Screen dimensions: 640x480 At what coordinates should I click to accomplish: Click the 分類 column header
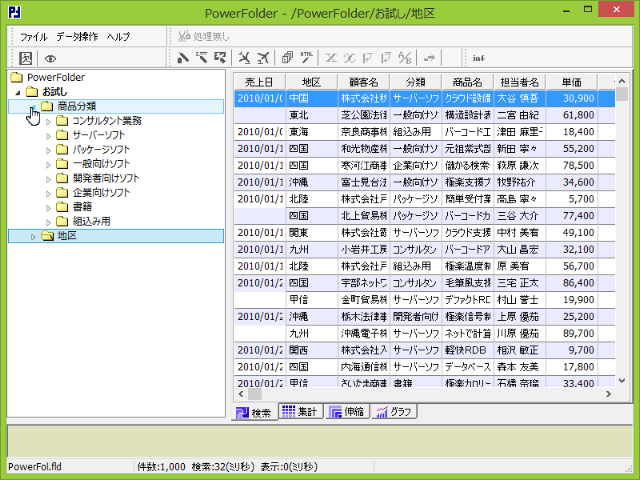coord(416,82)
